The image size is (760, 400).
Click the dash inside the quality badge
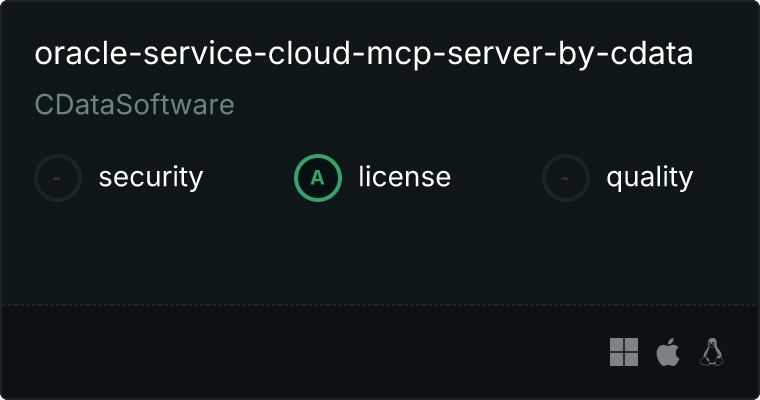566,178
